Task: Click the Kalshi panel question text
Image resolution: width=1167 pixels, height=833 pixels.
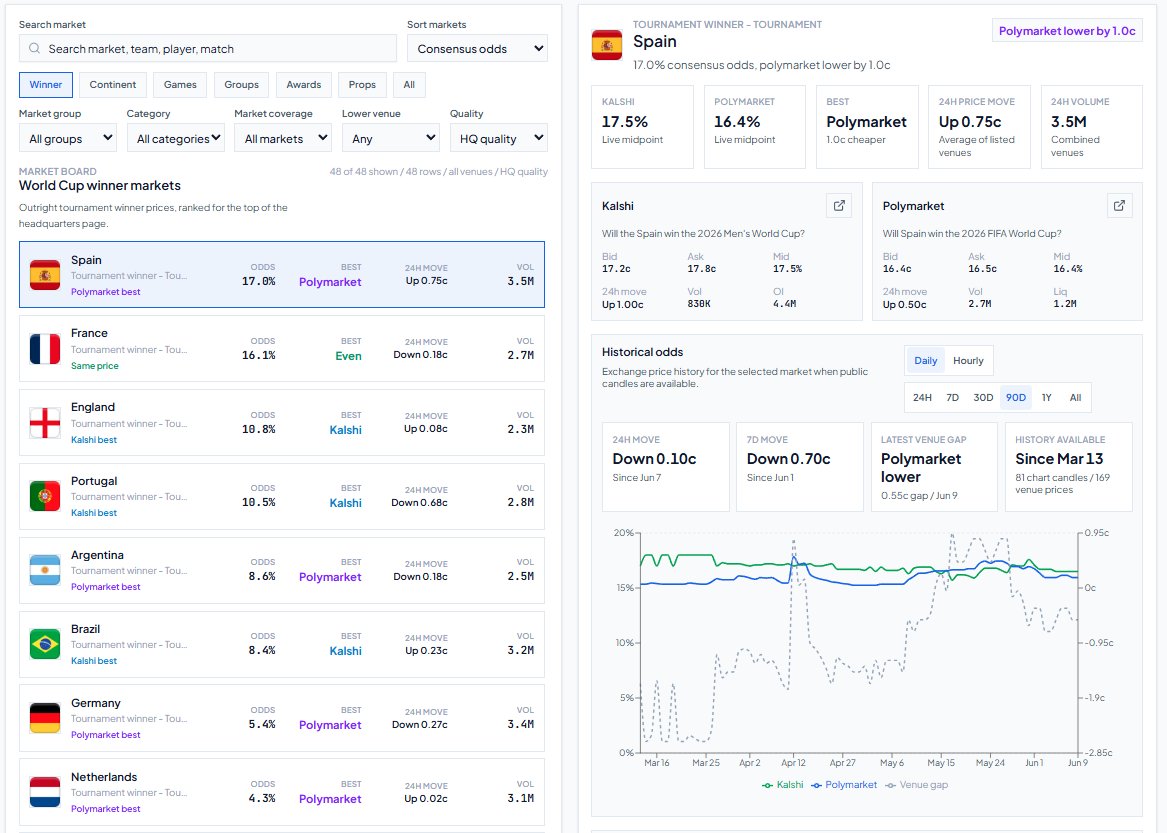Action: click(x=703, y=234)
